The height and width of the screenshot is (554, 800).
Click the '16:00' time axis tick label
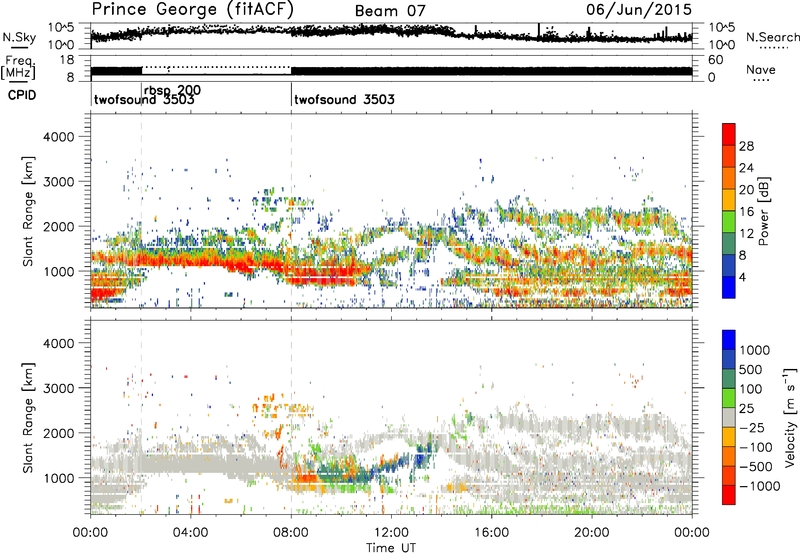coord(491,532)
